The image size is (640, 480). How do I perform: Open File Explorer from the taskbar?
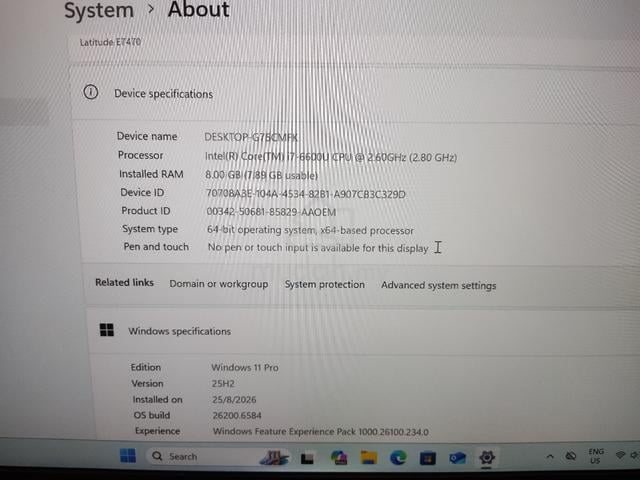coord(369,458)
